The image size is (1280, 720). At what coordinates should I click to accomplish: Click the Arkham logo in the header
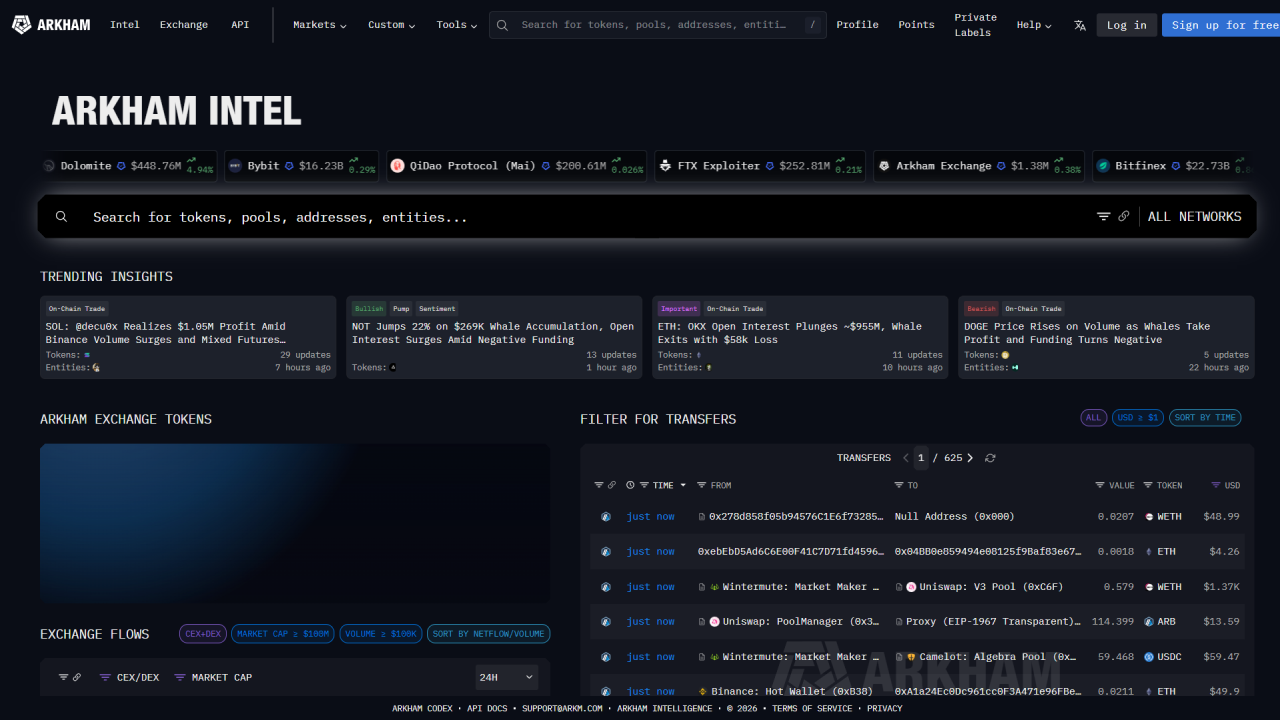pyautogui.click(x=52, y=25)
